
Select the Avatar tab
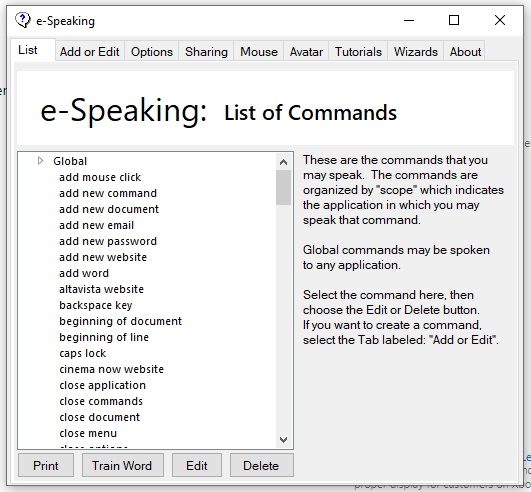point(306,51)
